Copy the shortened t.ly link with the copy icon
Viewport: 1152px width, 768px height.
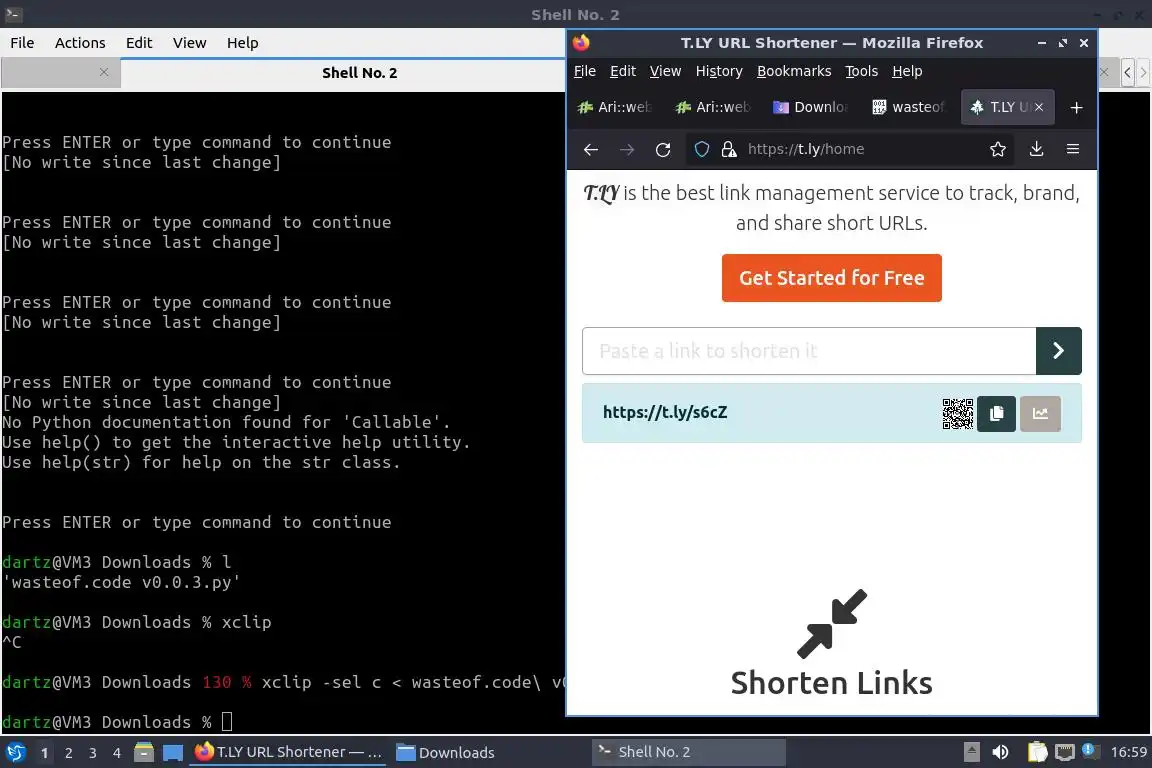click(996, 414)
